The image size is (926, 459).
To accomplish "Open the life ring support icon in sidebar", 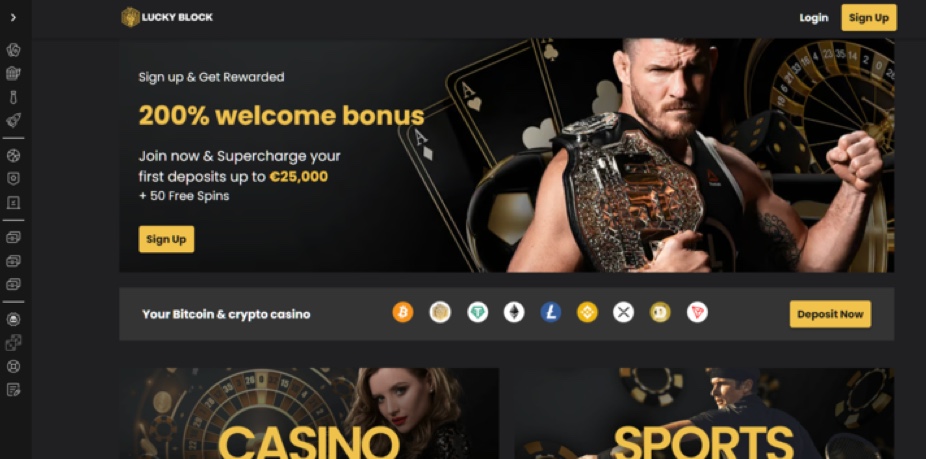I will tap(13, 366).
